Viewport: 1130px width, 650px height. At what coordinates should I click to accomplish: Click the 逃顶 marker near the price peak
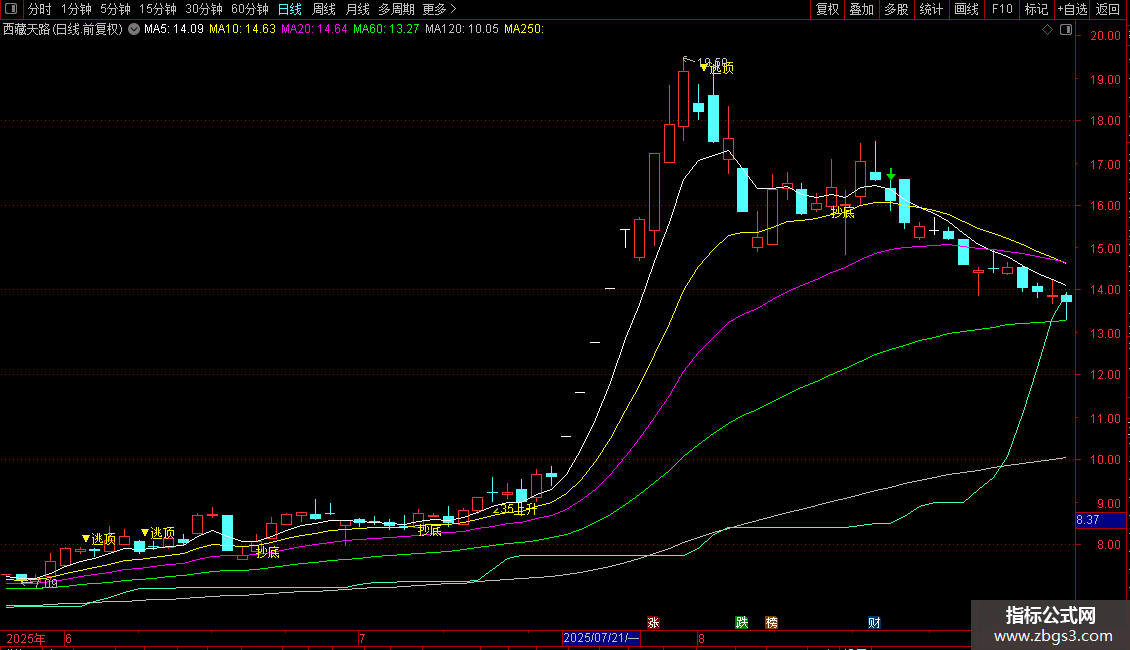click(x=716, y=68)
